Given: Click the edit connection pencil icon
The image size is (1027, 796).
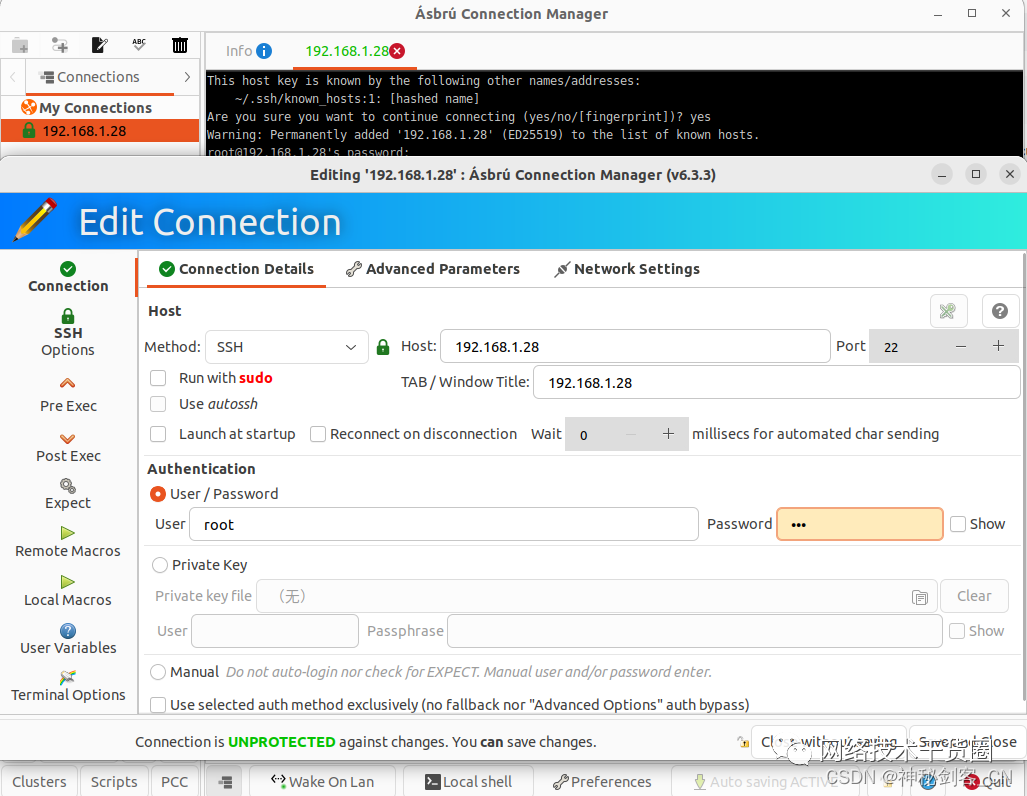Looking at the screenshot, I should click(x=100, y=45).
